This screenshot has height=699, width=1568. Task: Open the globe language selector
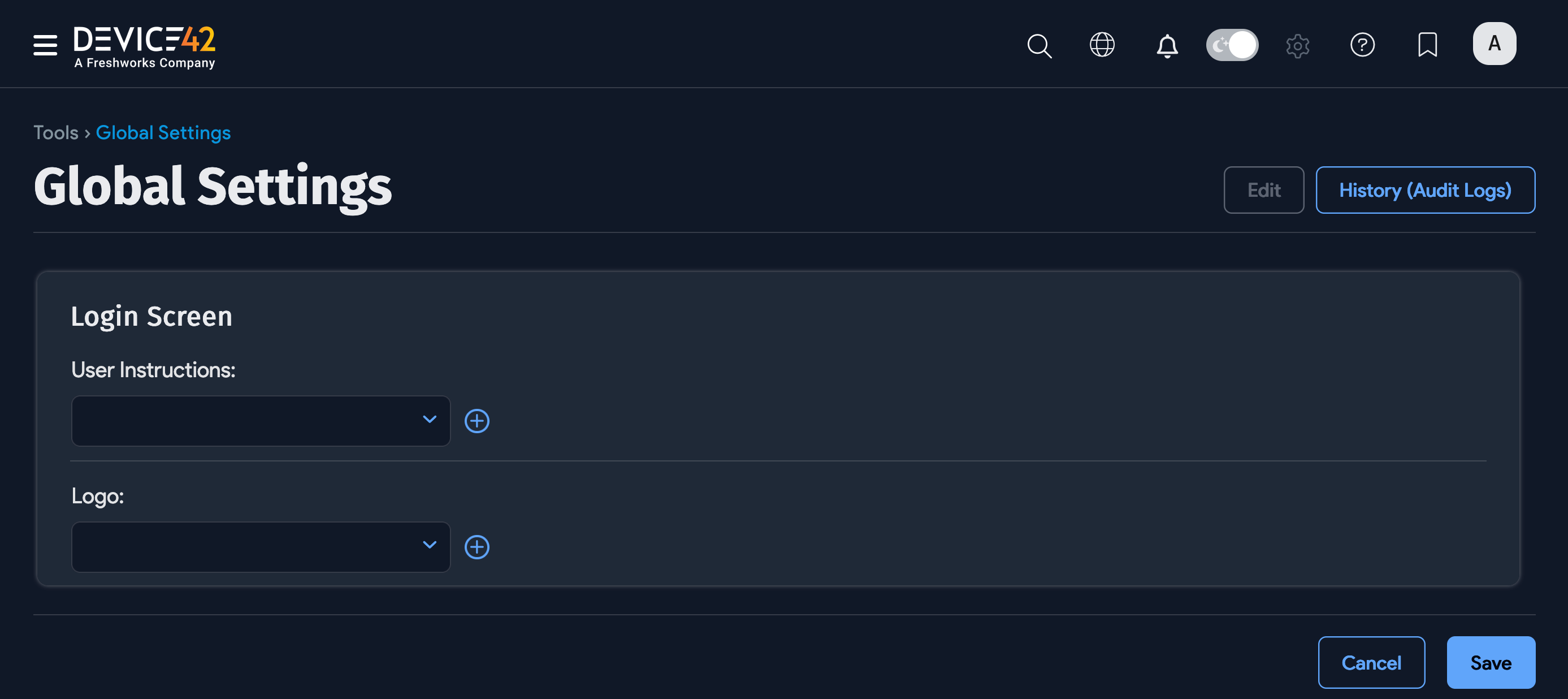(1102, 45)
